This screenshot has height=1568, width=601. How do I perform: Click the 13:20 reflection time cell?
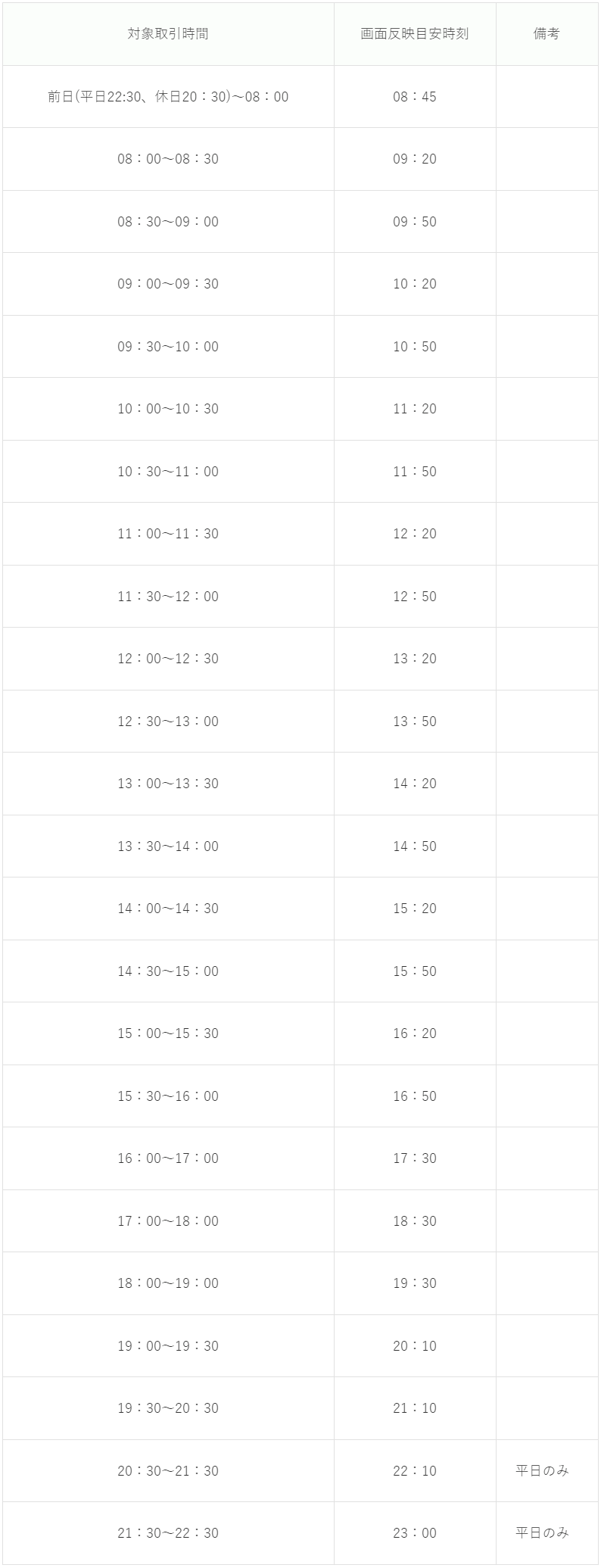coord(415,659)
